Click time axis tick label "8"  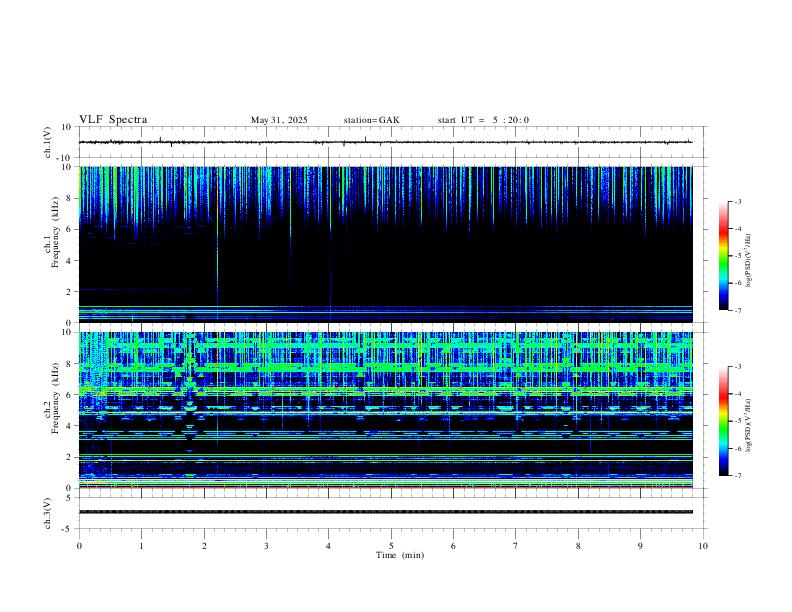(578, 546)
